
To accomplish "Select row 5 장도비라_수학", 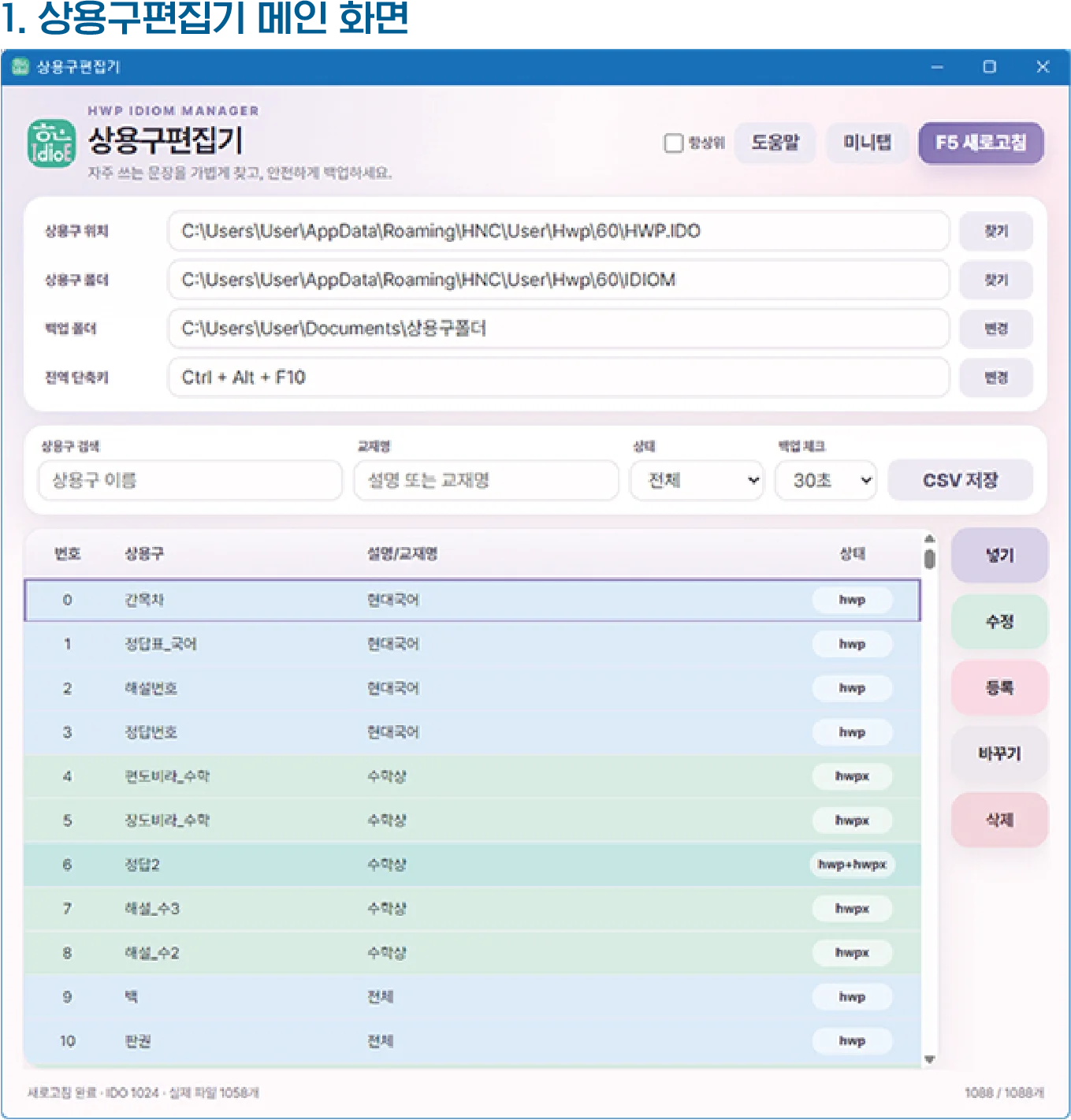I will [x=473, y=820].
